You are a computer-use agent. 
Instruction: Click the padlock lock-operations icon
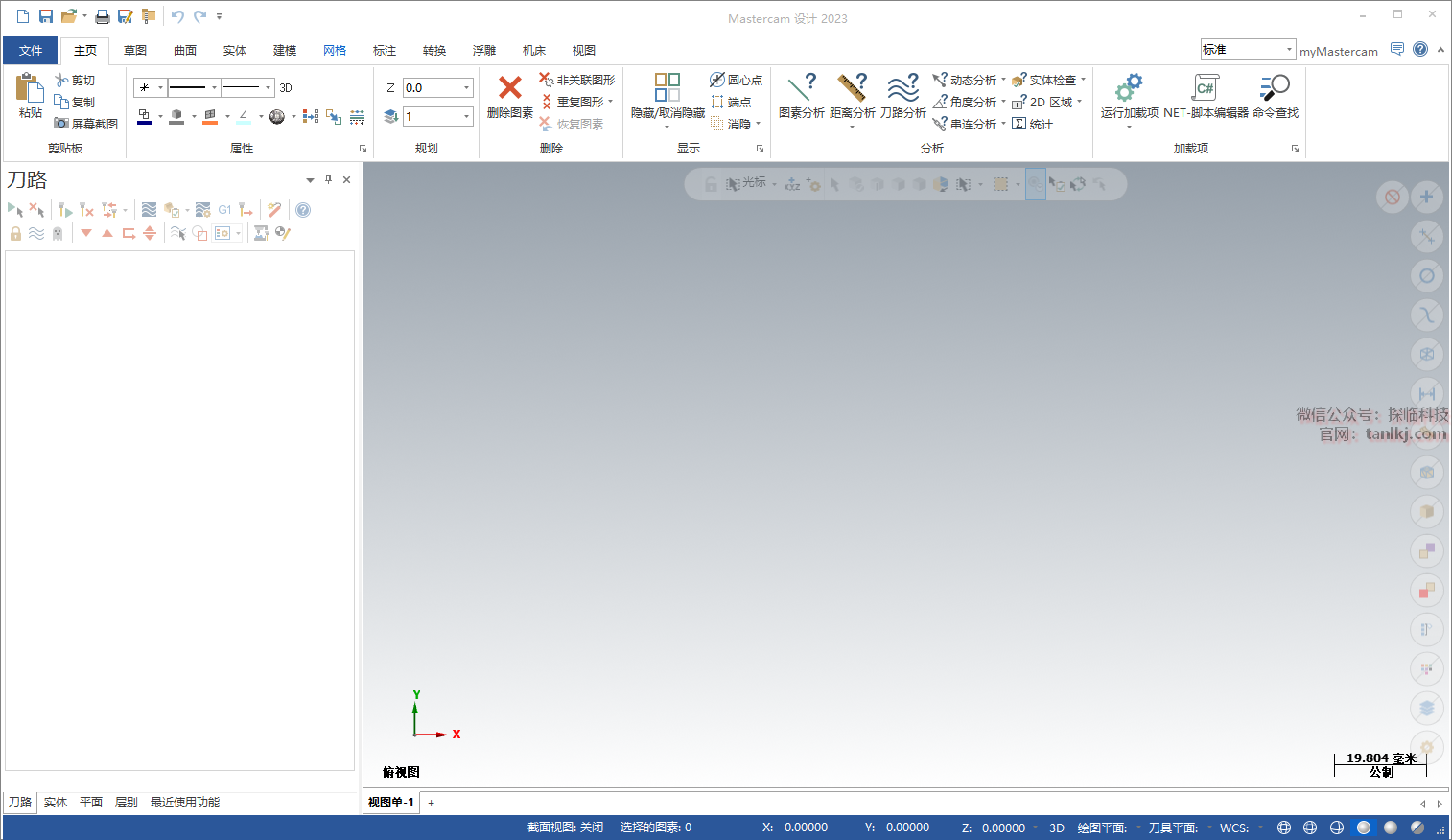pyautogui.click(x=15, y=233)
